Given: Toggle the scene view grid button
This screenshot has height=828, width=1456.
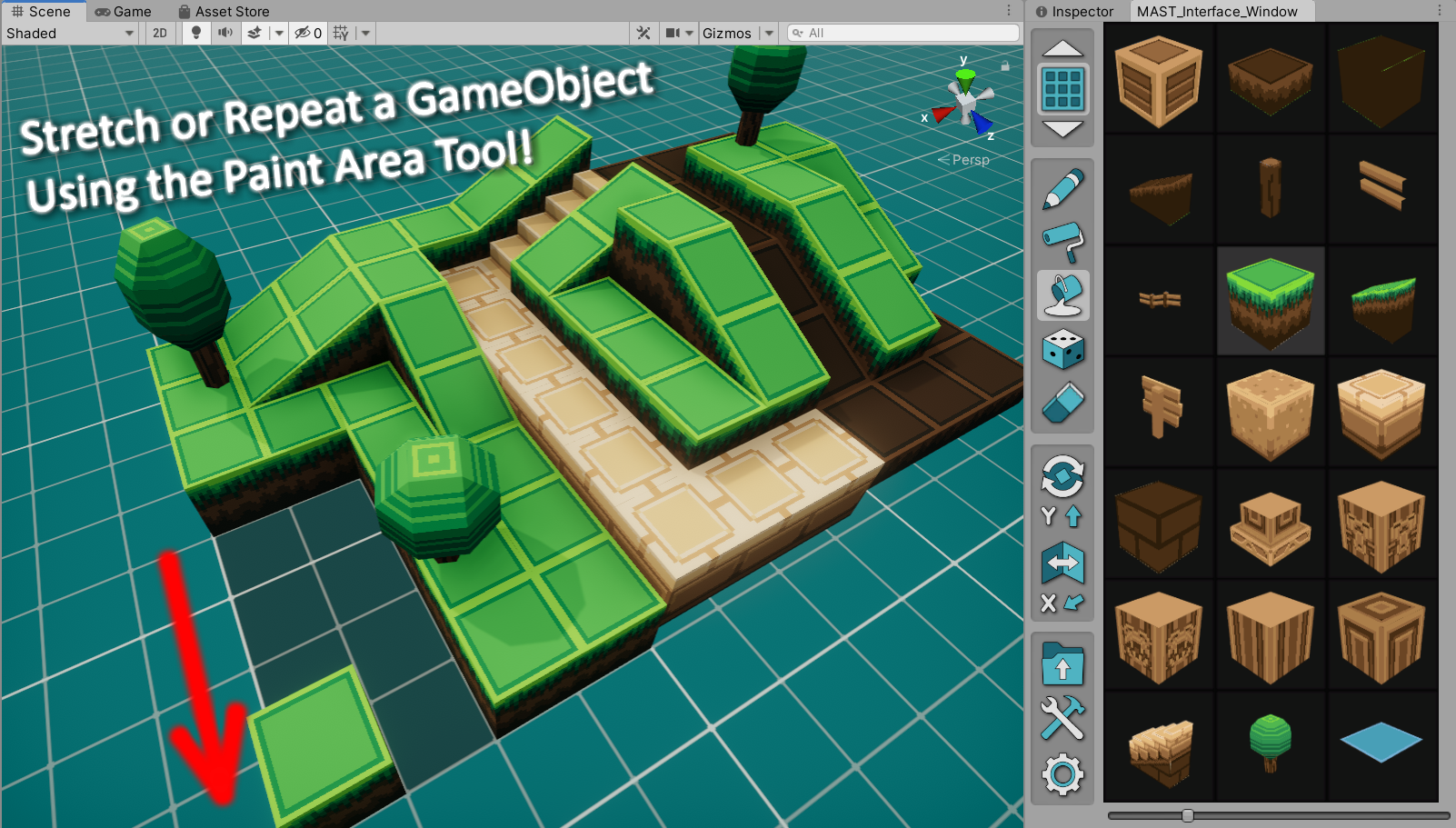Looking at the screenshot, I should pyautogui.click(x=341, y=34).
